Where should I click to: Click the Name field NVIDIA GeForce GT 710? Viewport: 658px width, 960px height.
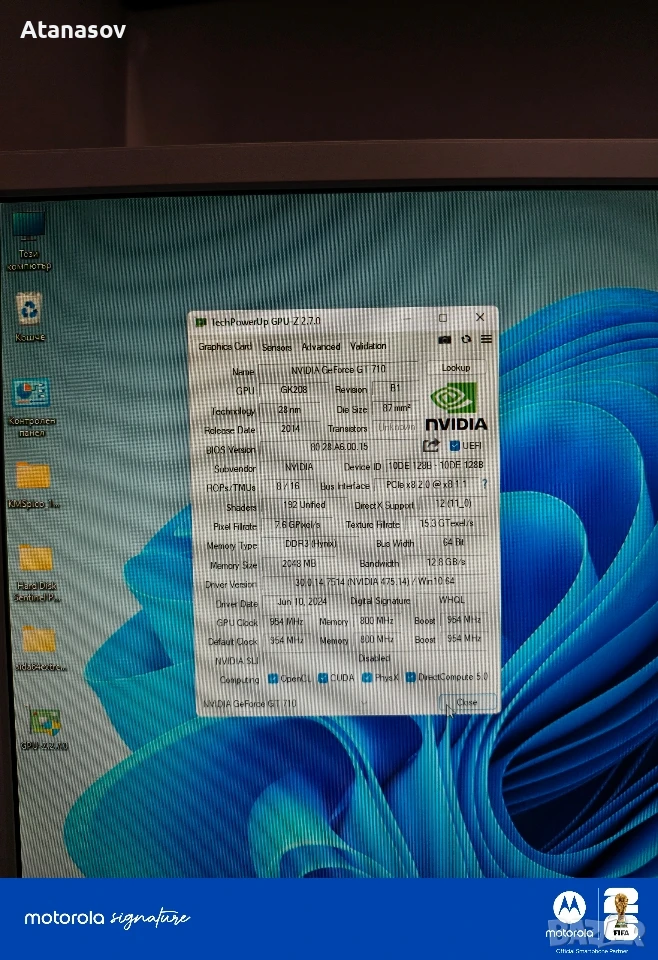(x=338, y=370)
